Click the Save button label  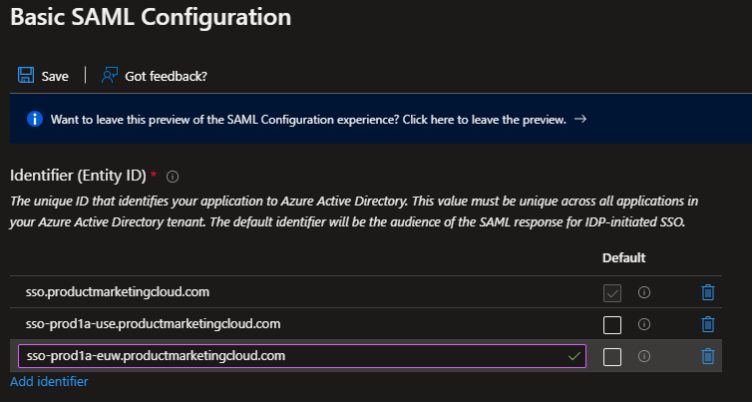point(55,76)
